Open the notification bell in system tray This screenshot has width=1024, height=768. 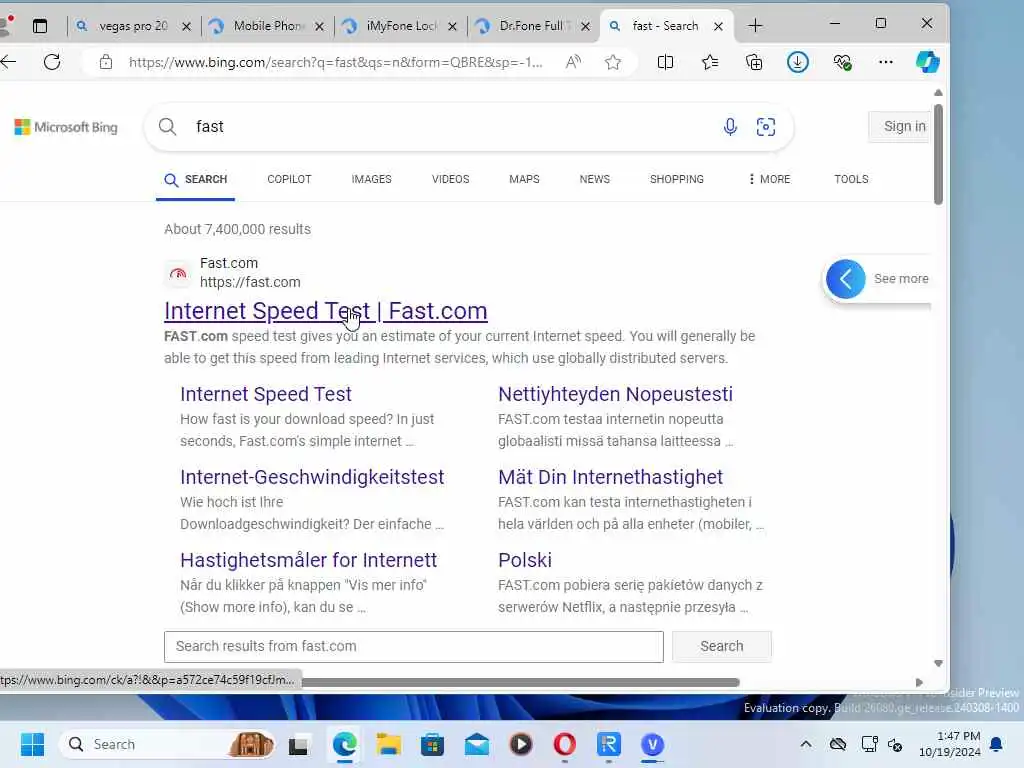point(997,744)
